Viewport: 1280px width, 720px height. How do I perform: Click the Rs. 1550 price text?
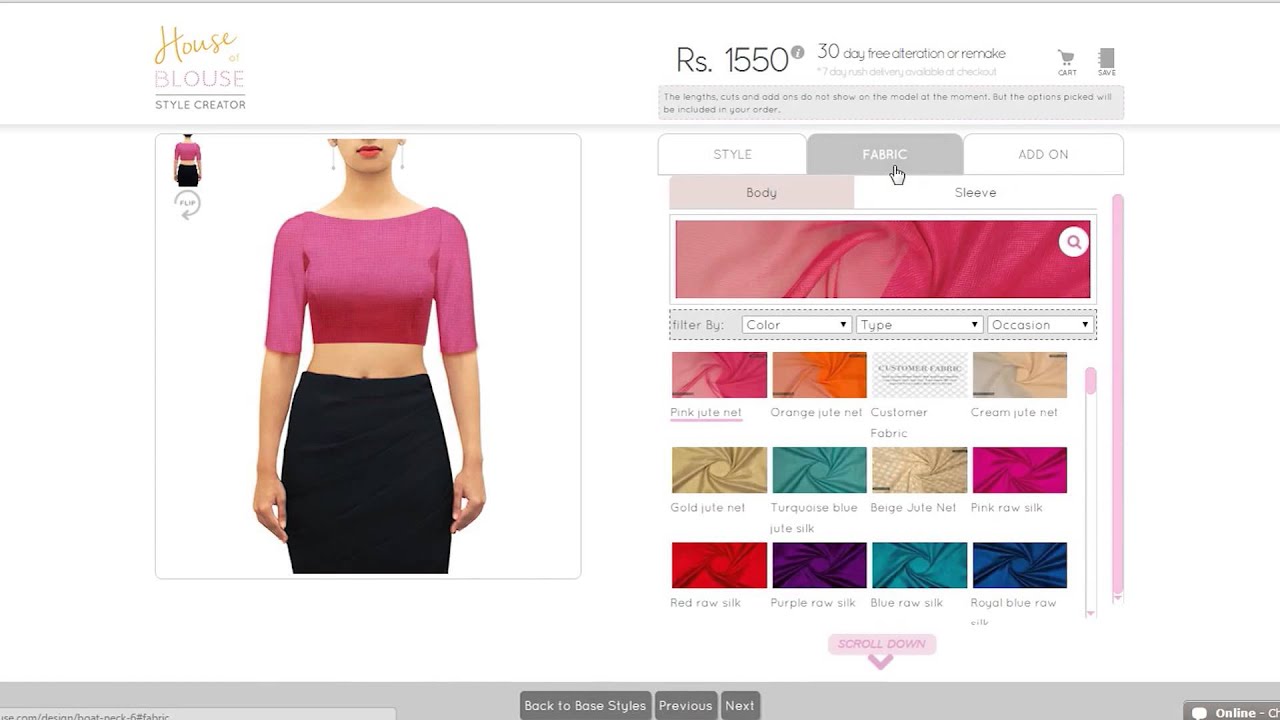coord(732,60)
